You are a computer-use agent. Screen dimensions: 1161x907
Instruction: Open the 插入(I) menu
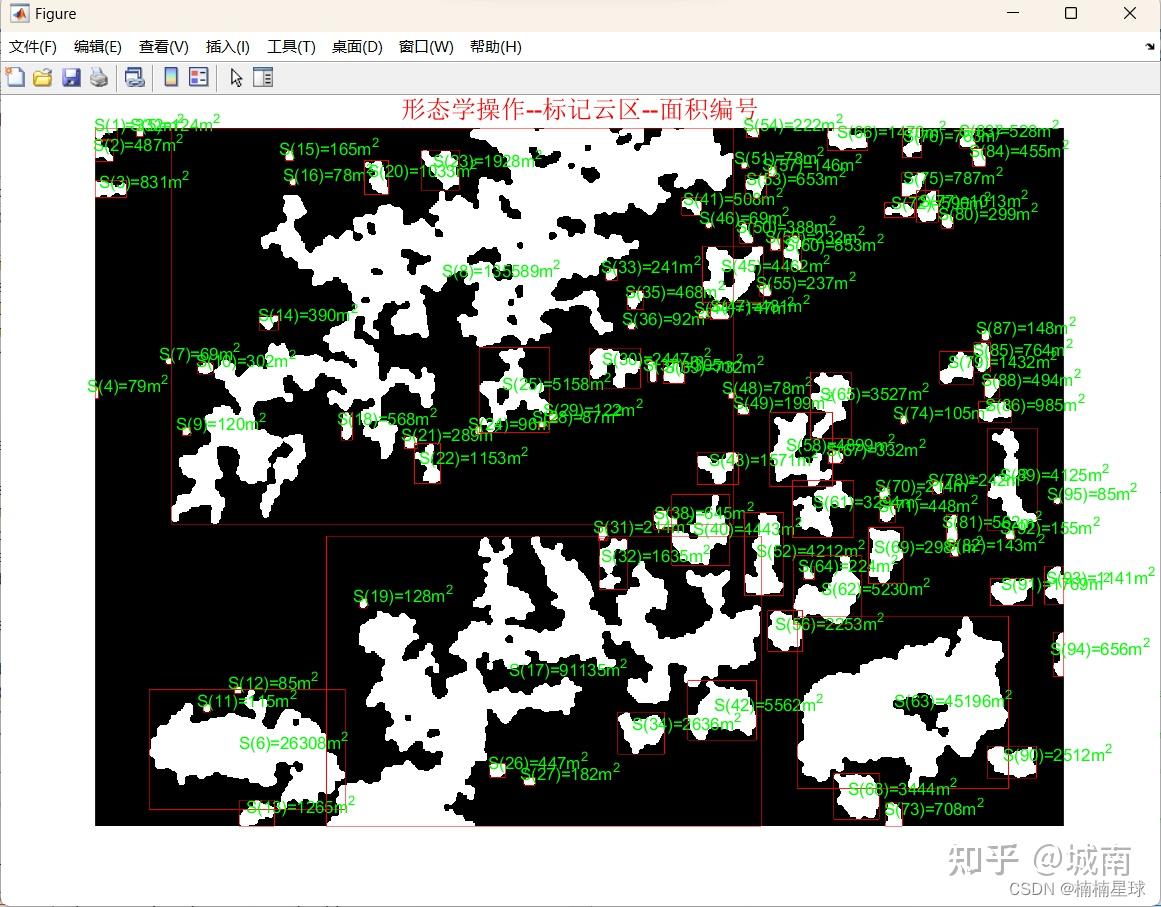tap(227, 46)
